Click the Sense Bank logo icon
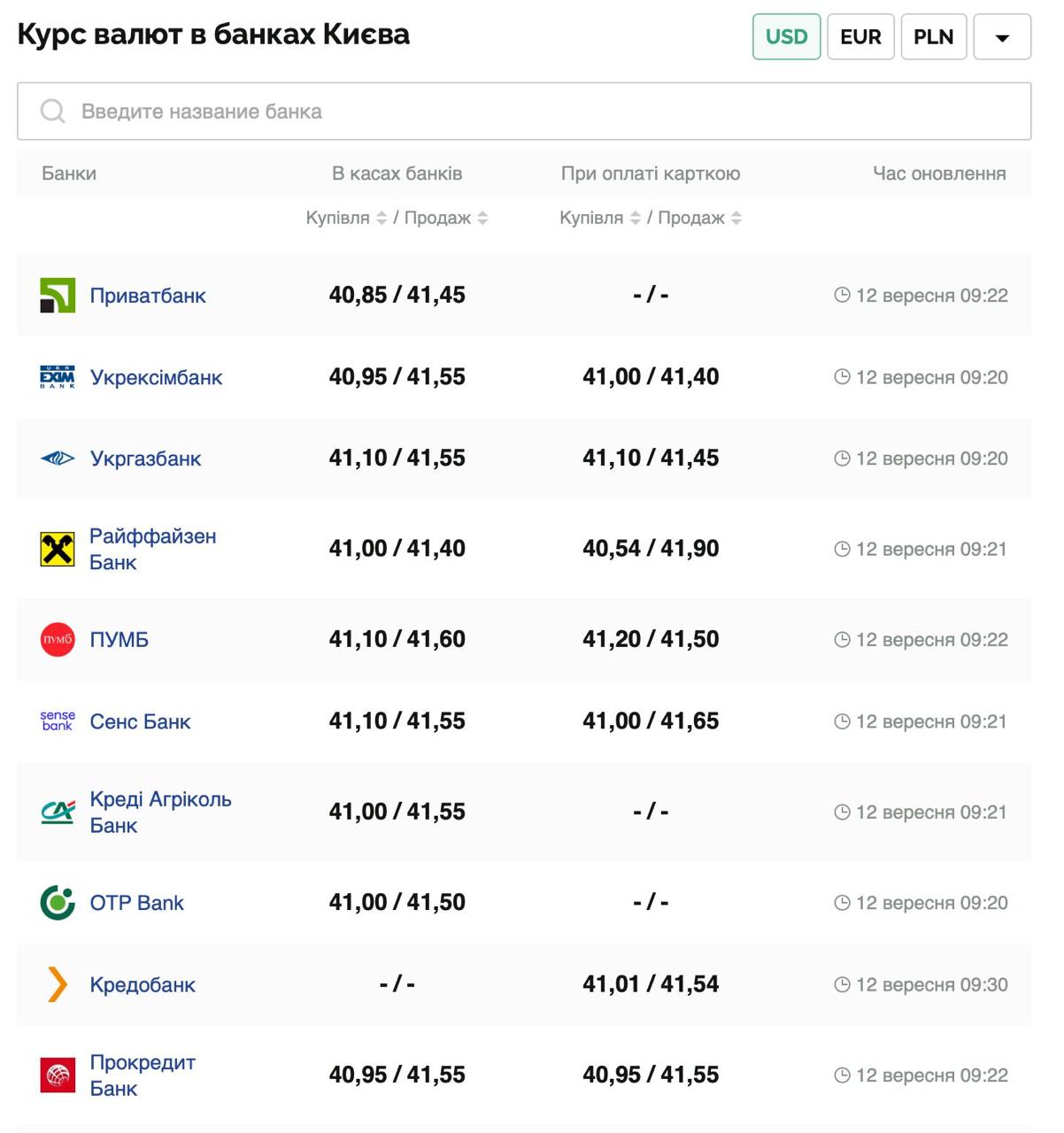 point(58,721)
